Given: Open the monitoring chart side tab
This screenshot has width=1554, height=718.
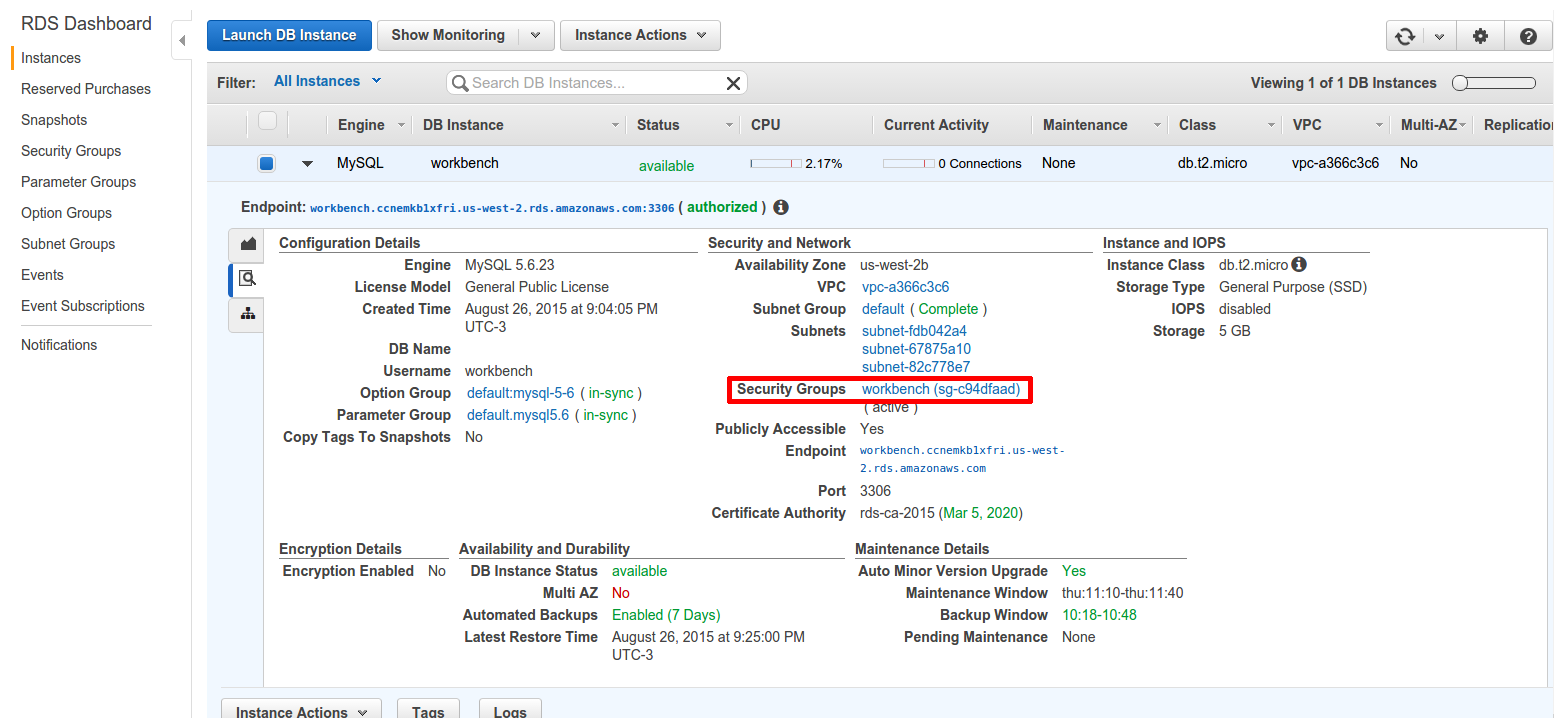Looking at the screenshot, I should coord(247,244).
